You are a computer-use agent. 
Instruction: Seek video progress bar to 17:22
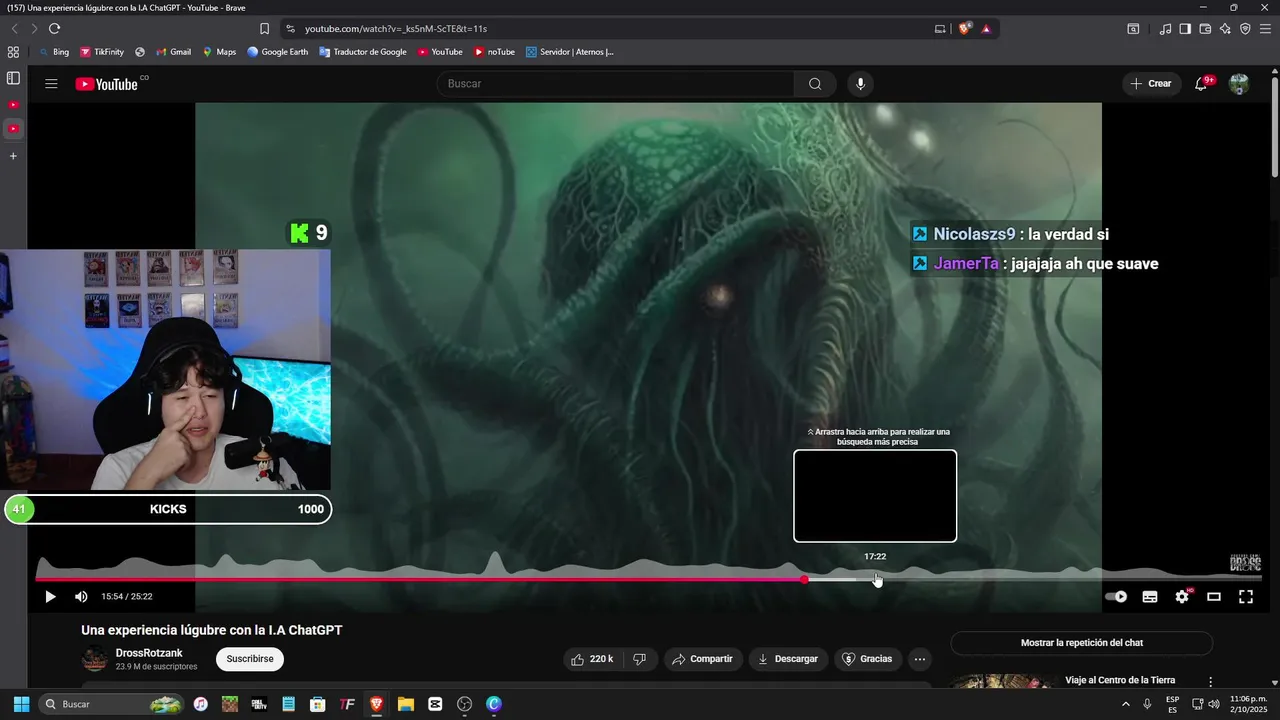(875, 579)
